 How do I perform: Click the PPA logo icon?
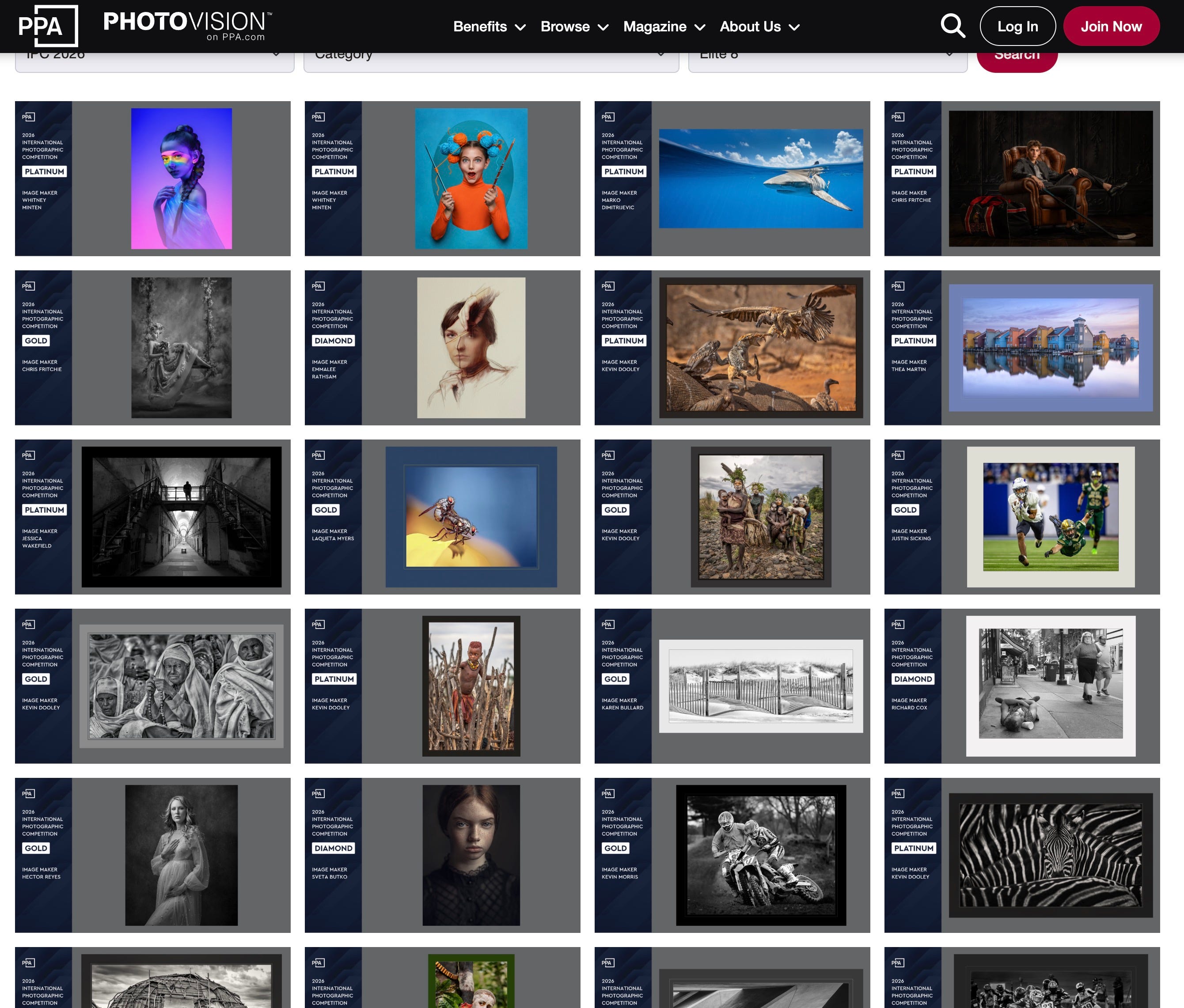[x=48, y=27]
